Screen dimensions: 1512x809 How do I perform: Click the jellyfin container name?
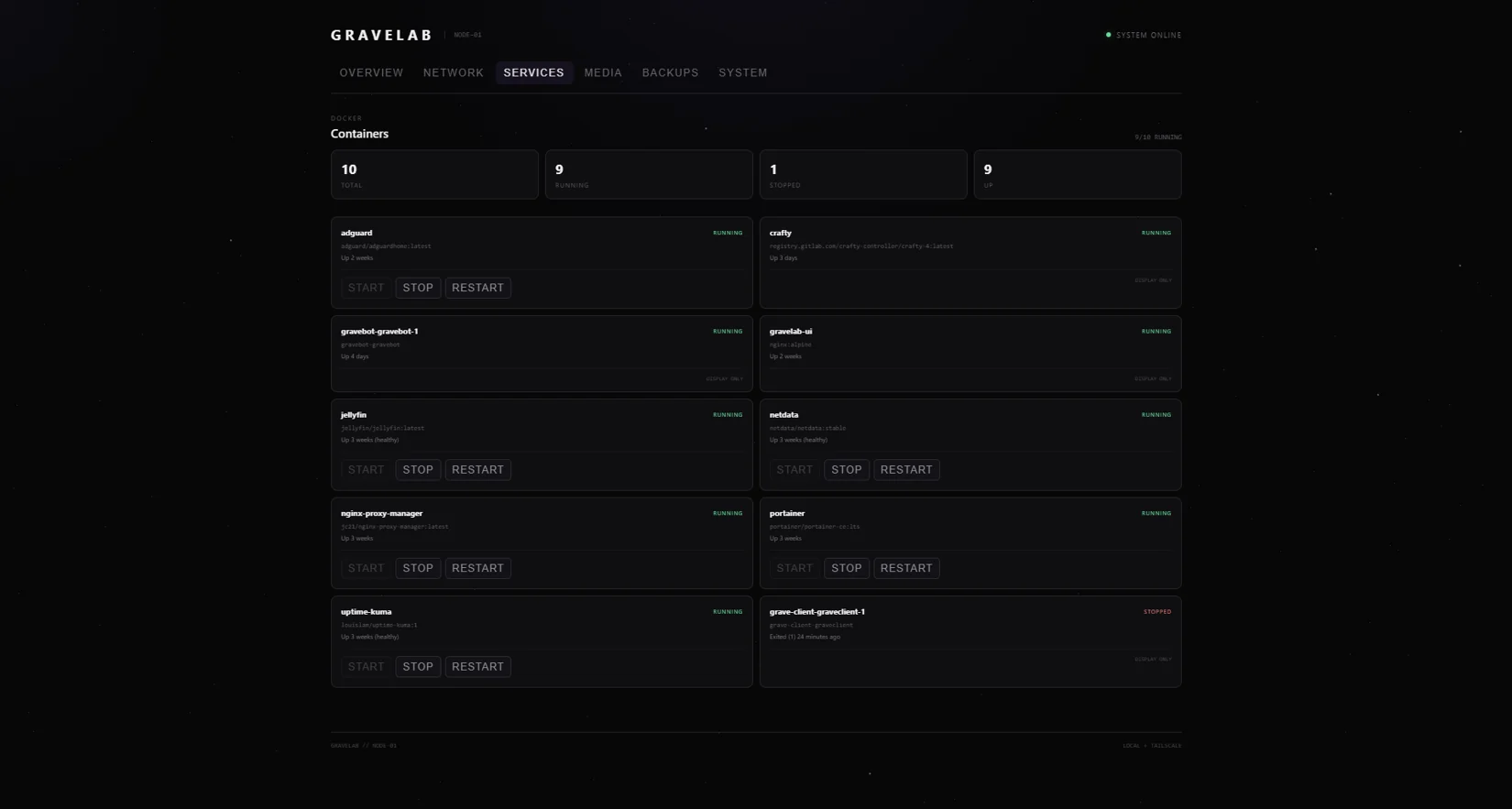pyautogui.click(x=354, y=415)
